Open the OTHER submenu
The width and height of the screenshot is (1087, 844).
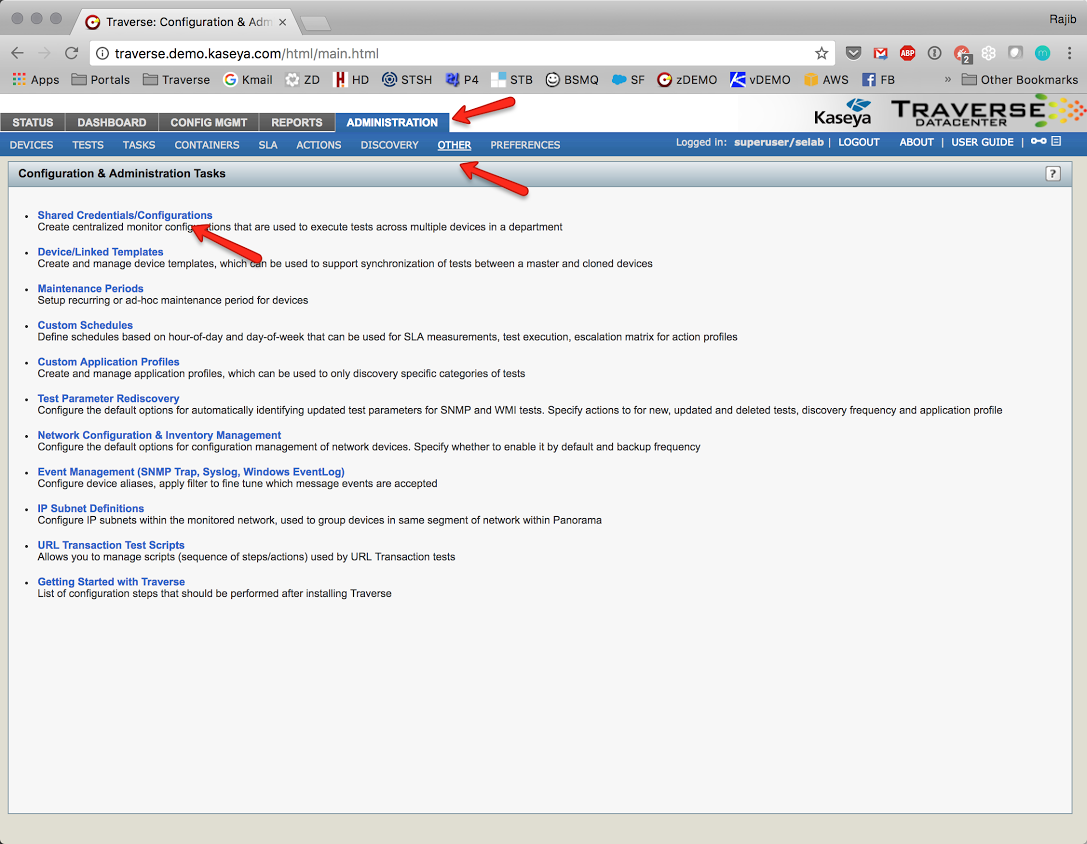pyautogui.click(x=454, y=145)
